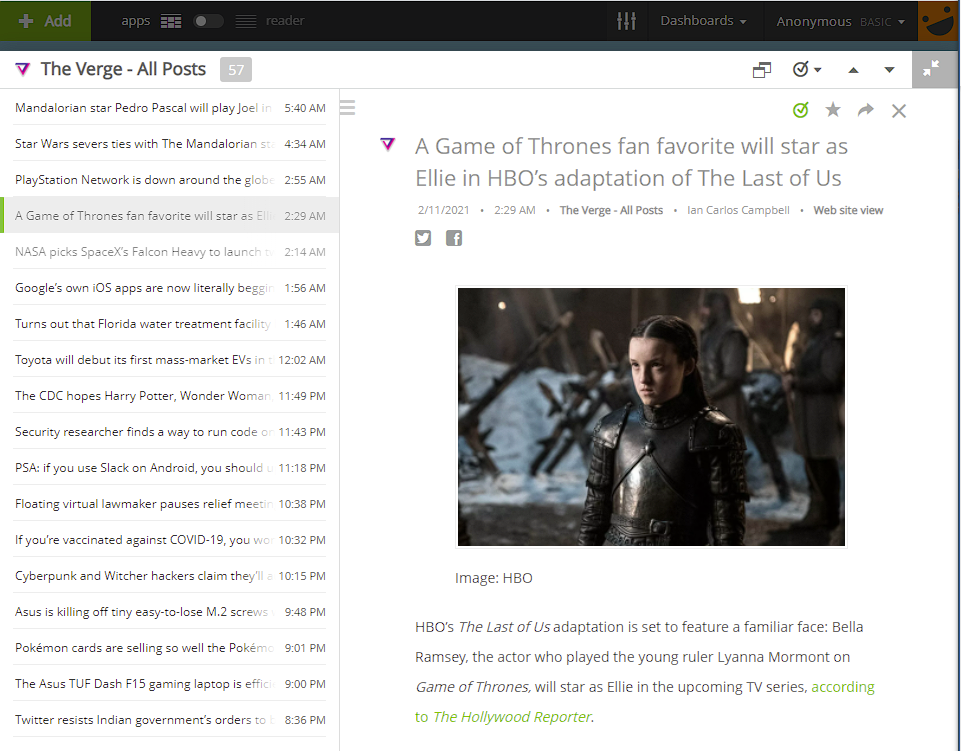Image resolution: width=961 pixels, height=751 pixels.
Task: Open Toyota mass-market EVs article
Action: click(x=170, y=360)
